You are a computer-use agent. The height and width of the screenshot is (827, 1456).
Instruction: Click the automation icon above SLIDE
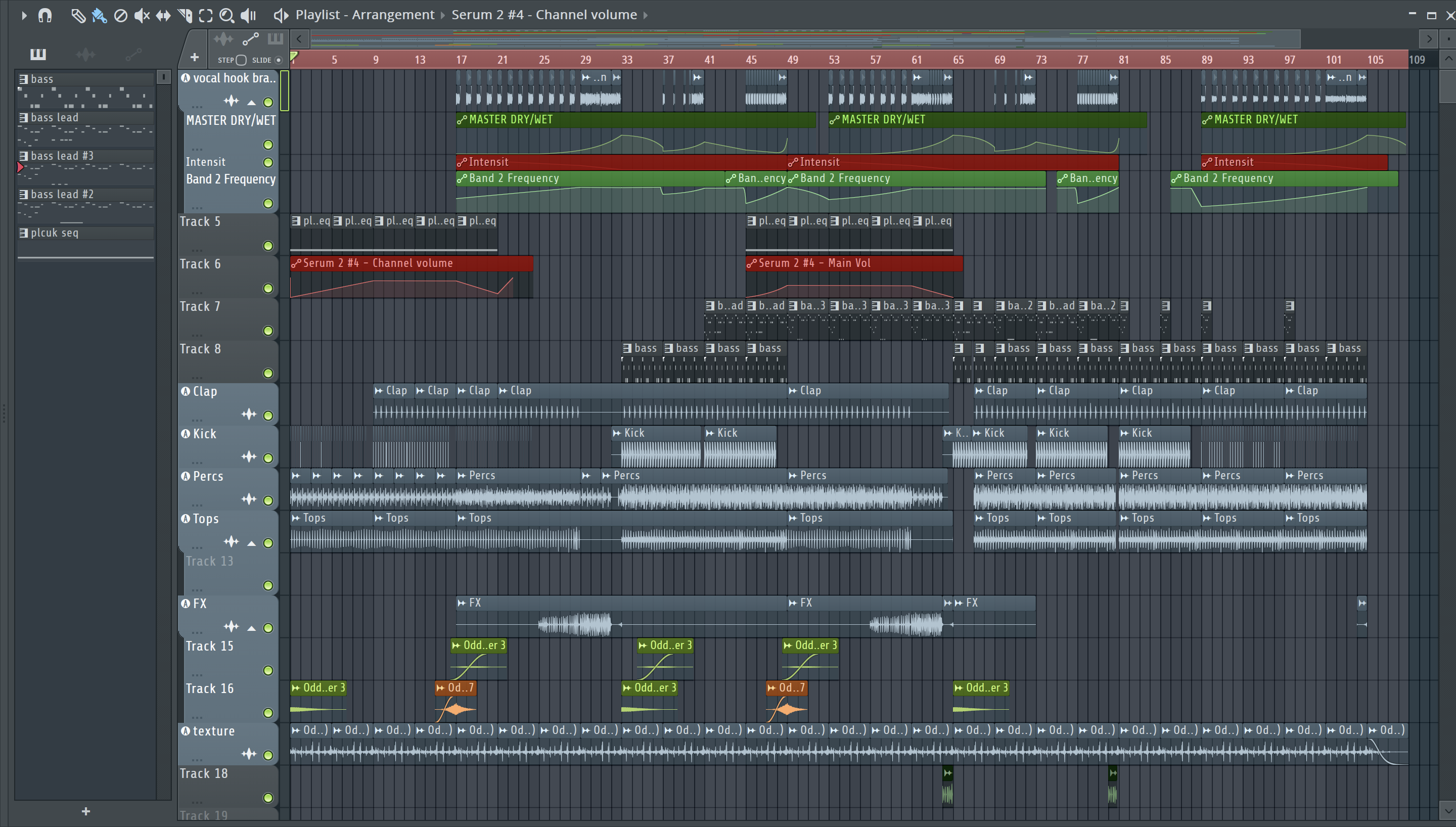click(x=250, y=39)
